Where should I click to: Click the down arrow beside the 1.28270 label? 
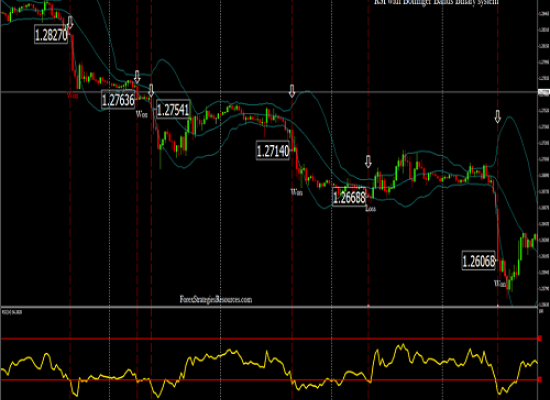(70, 22)
